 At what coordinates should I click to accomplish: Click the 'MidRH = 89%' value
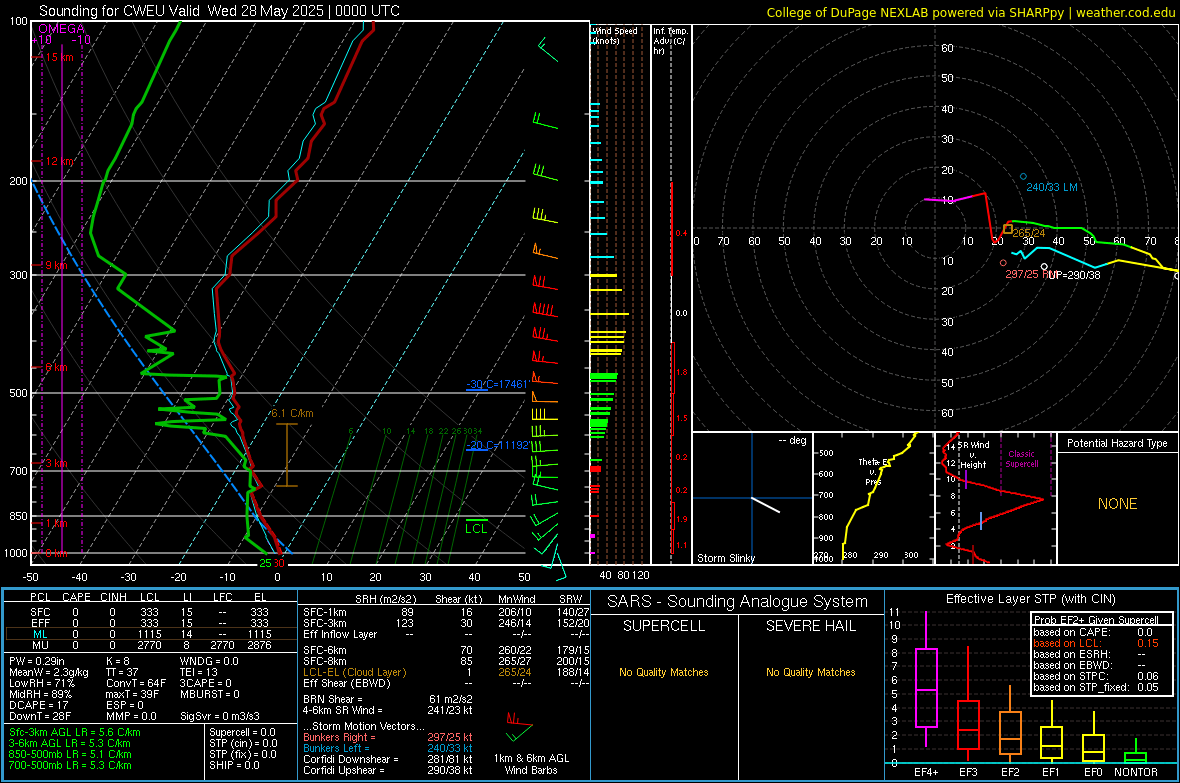pyautogui.click(x=41, y=694)
